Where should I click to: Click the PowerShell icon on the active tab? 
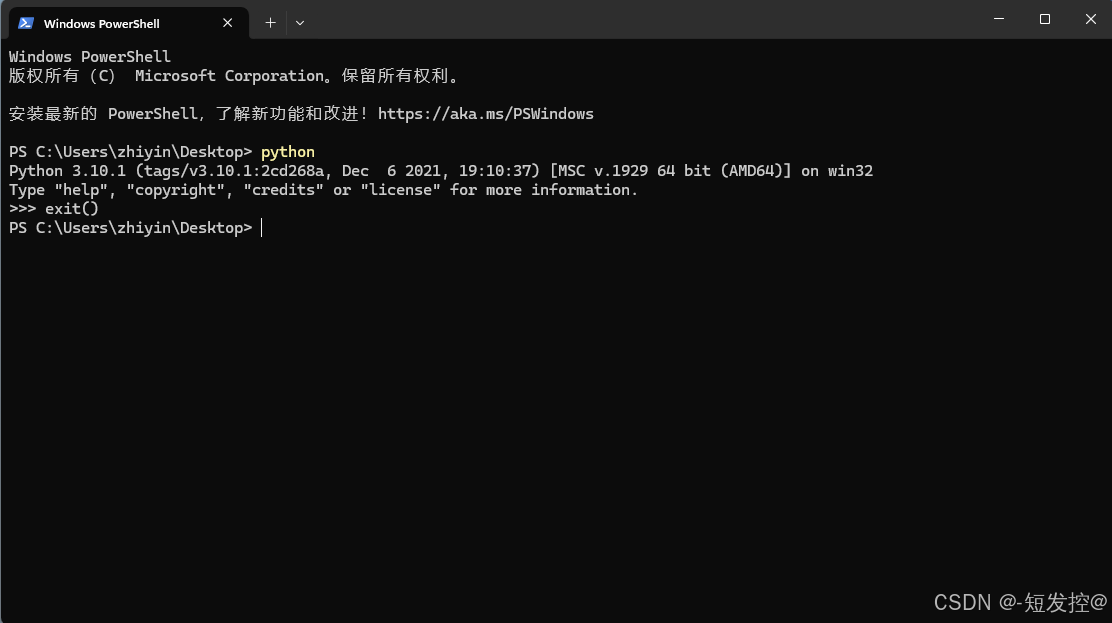24,22
